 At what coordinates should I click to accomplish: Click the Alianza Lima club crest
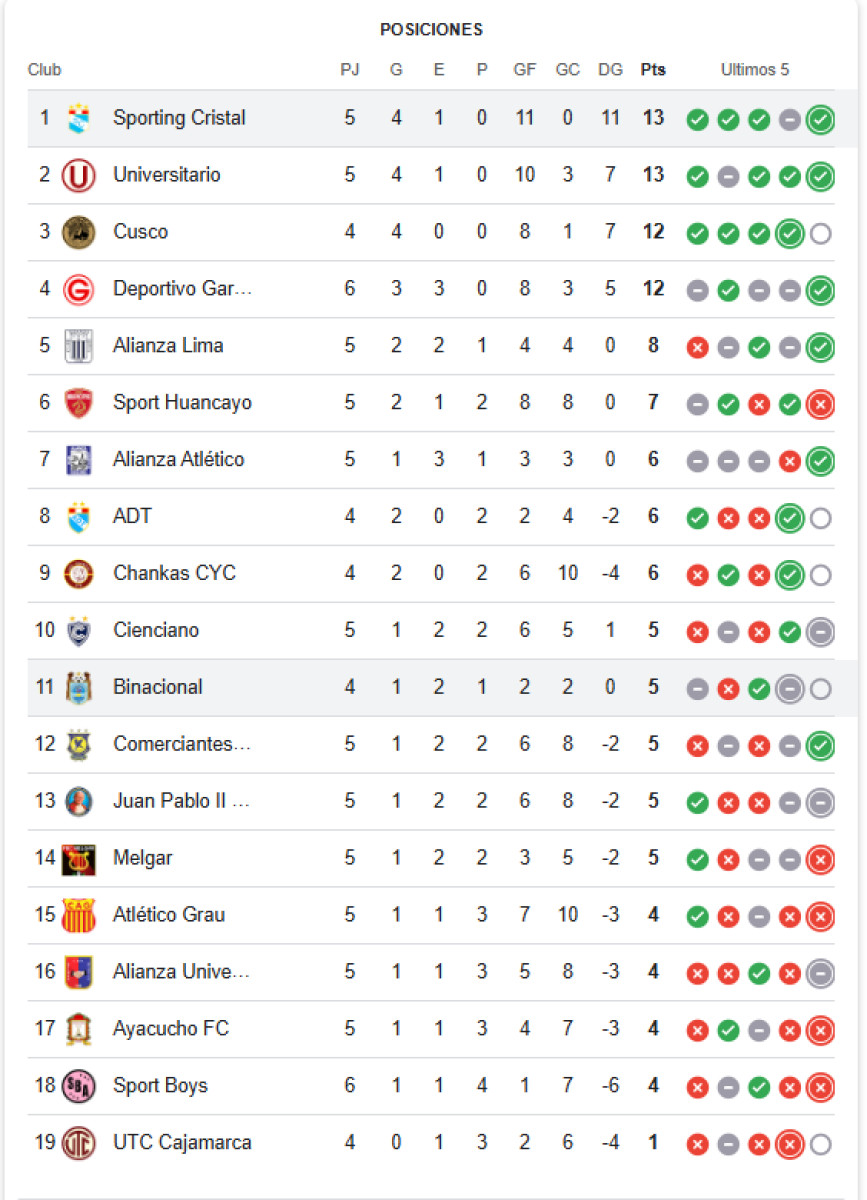point(78,346)
